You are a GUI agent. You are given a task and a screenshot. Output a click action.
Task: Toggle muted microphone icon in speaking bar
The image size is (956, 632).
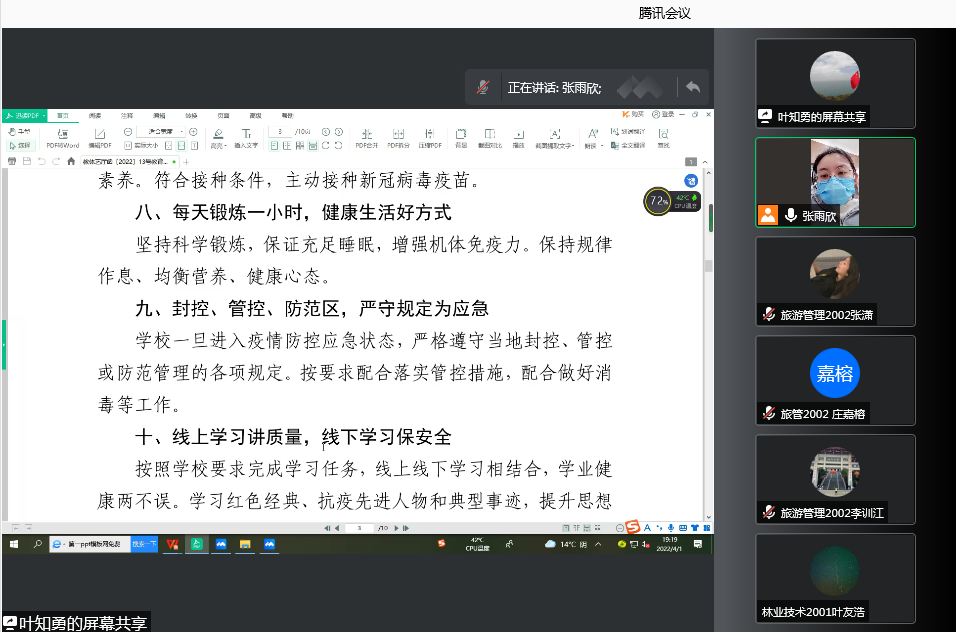pos(483,87)
